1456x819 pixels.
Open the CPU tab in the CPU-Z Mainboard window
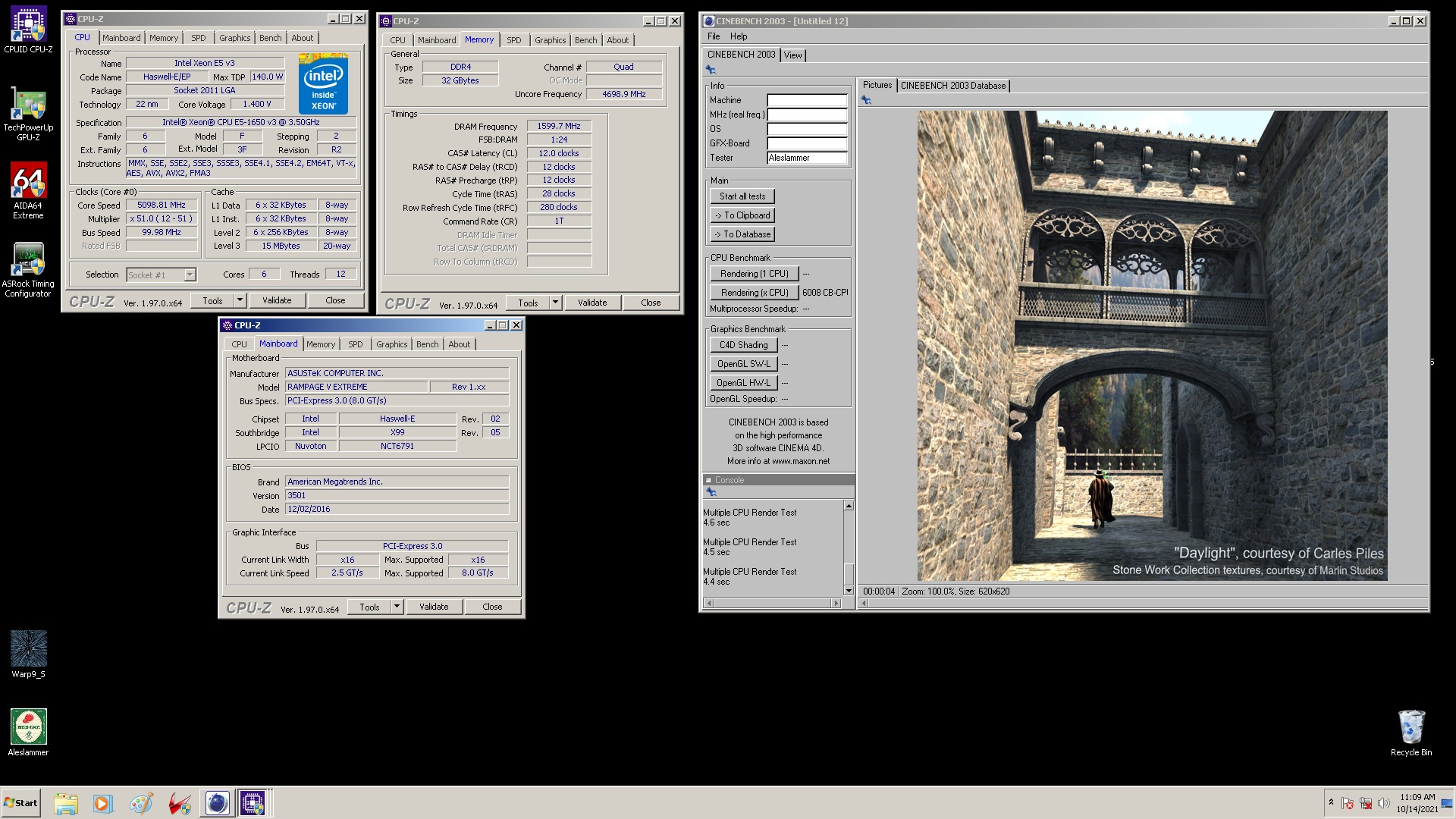pyautogui.click(x=239, y=344)
